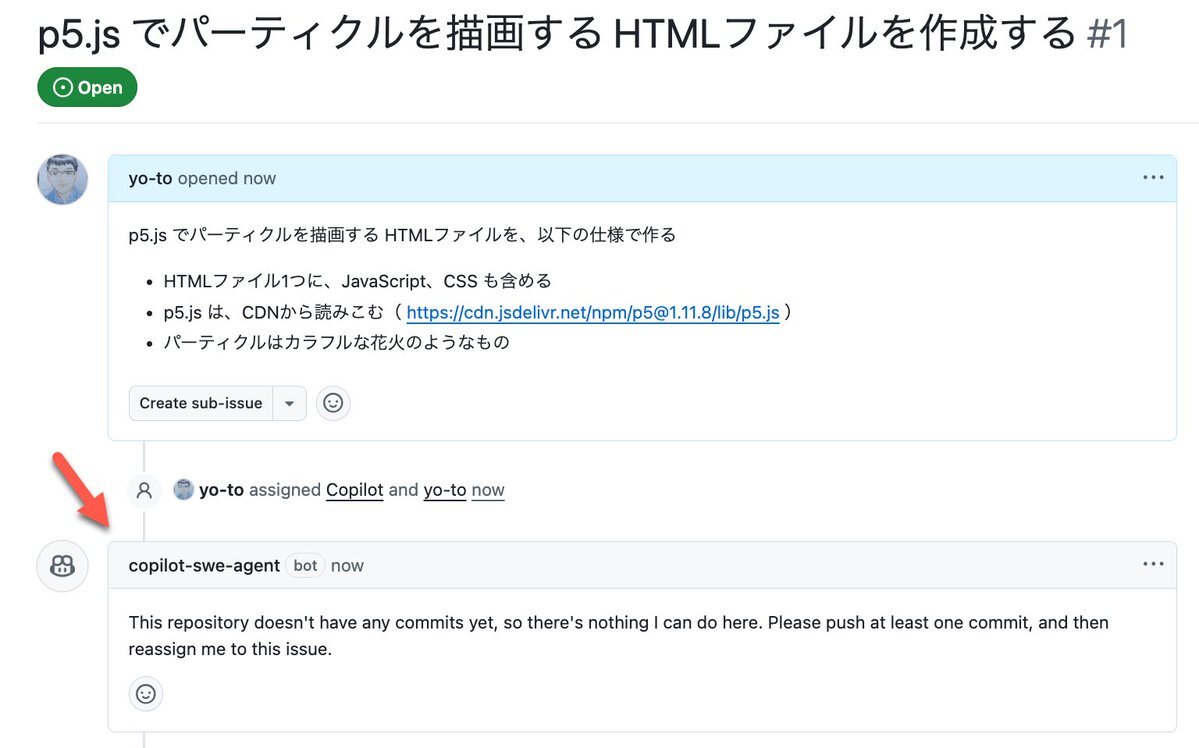1199x748 pixels.
Task: Click the 'opened now' timestamp in issue header
Action: tap(227, 178)
